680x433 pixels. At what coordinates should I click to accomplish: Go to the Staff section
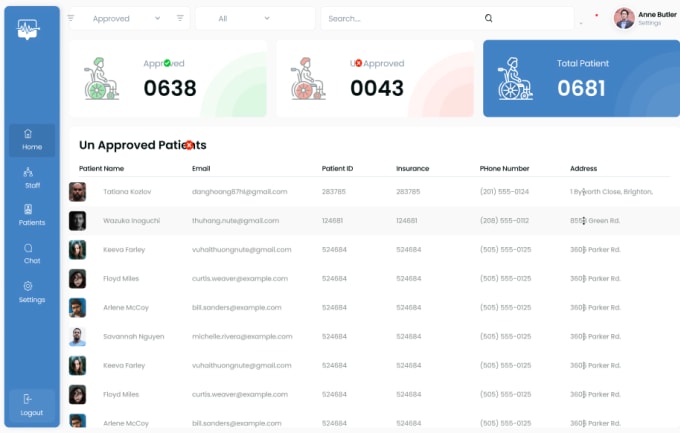click(32, 178)
